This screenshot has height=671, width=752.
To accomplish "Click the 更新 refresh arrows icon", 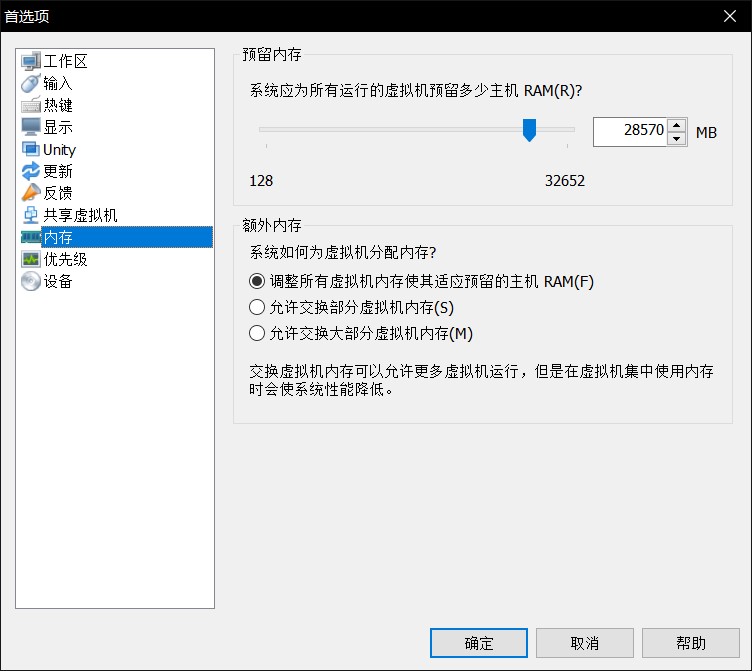I will click(31, 171).
